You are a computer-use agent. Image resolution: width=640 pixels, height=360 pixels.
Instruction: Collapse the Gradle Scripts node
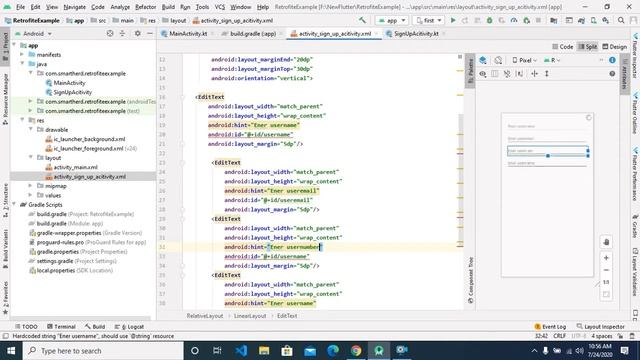click(14, 204)
